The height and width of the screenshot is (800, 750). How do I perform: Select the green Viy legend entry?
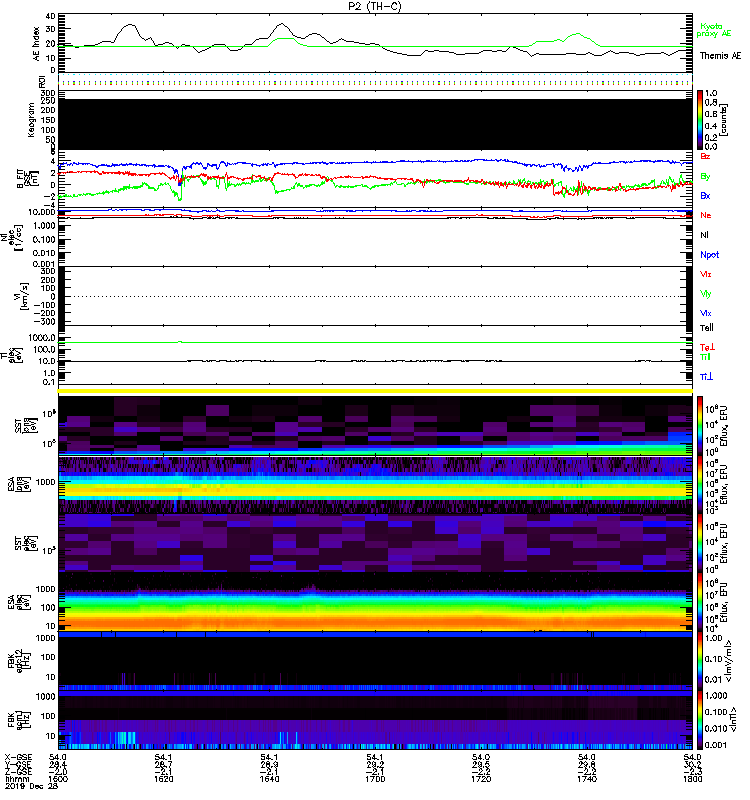coord(706,294)
